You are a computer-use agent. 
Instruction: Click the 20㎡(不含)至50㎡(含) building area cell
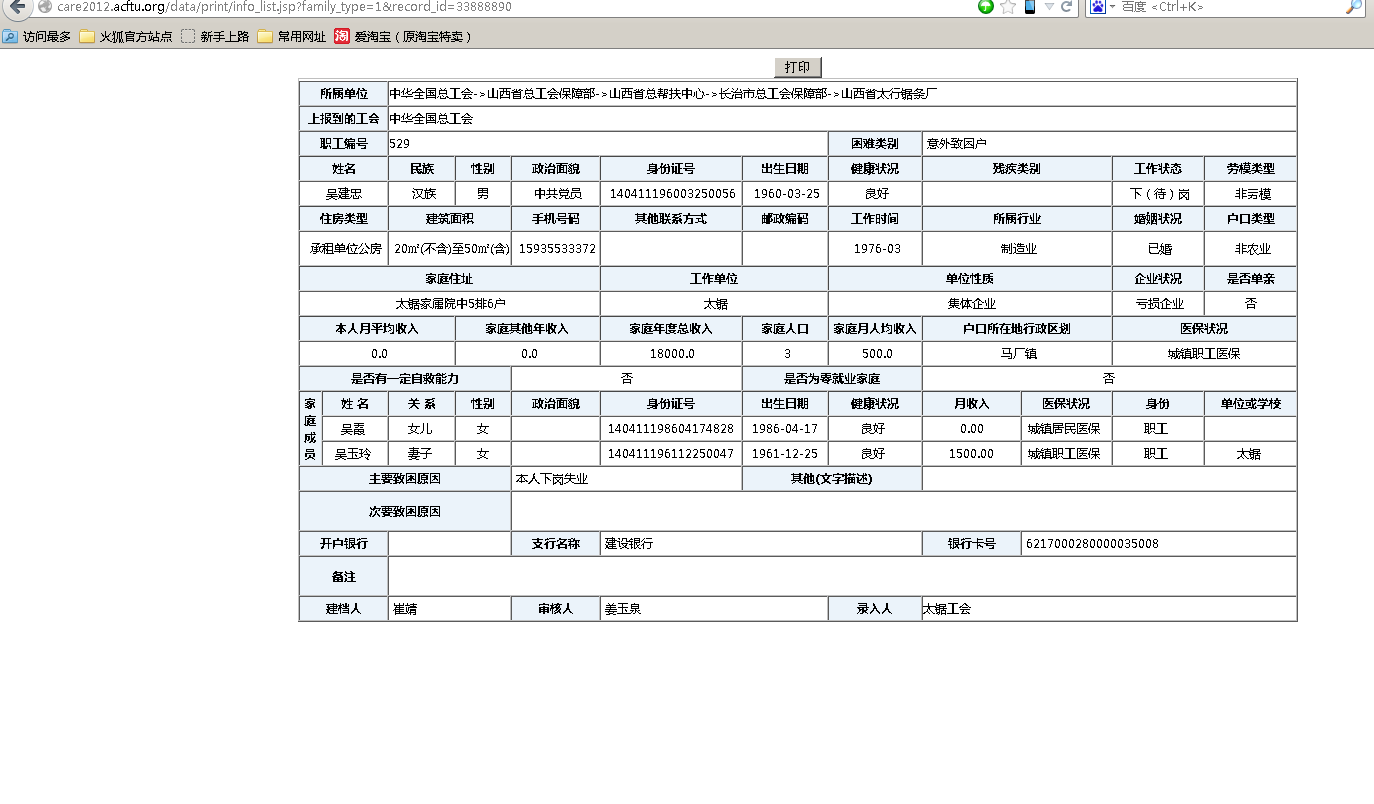(450, 249)
